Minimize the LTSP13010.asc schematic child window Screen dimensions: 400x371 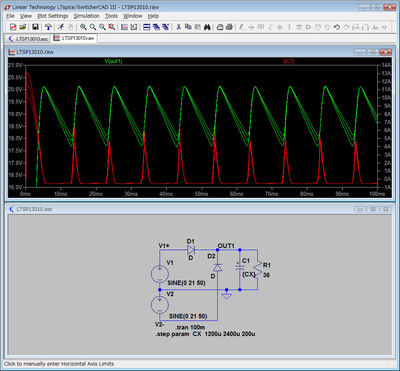[x=360, y=209]
